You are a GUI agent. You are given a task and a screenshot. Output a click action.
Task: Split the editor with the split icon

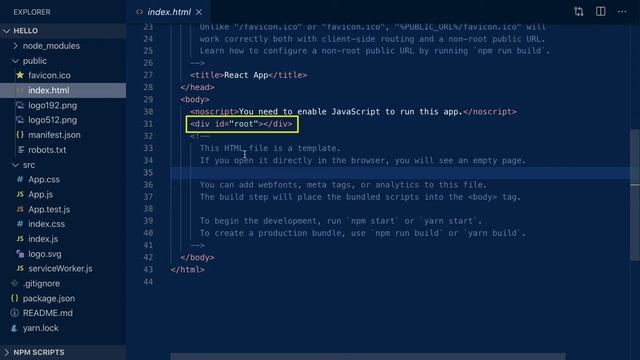pos(600,11)
